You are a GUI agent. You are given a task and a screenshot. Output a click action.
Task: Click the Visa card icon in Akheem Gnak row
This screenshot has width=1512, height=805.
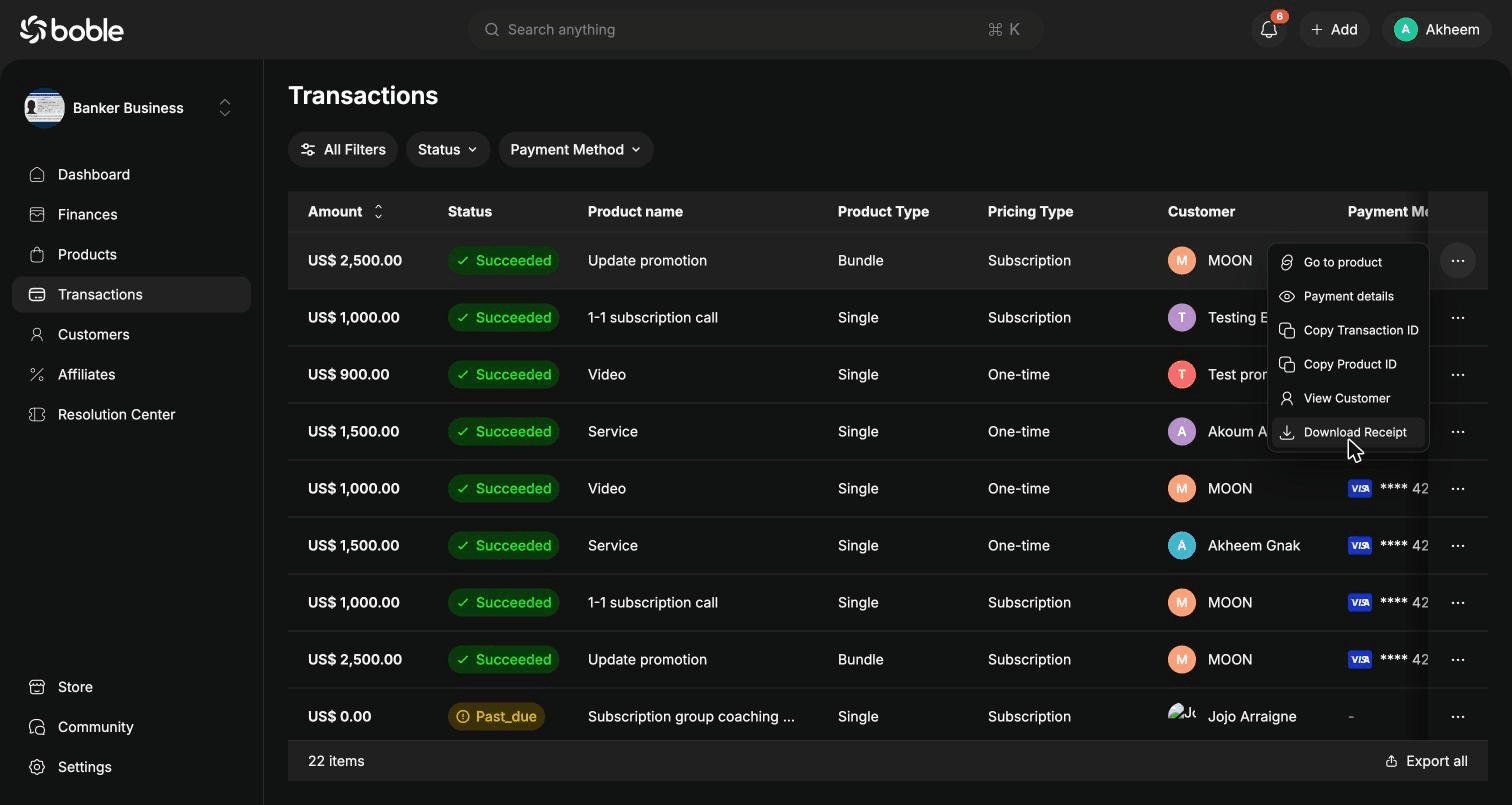coord(1360,545)
